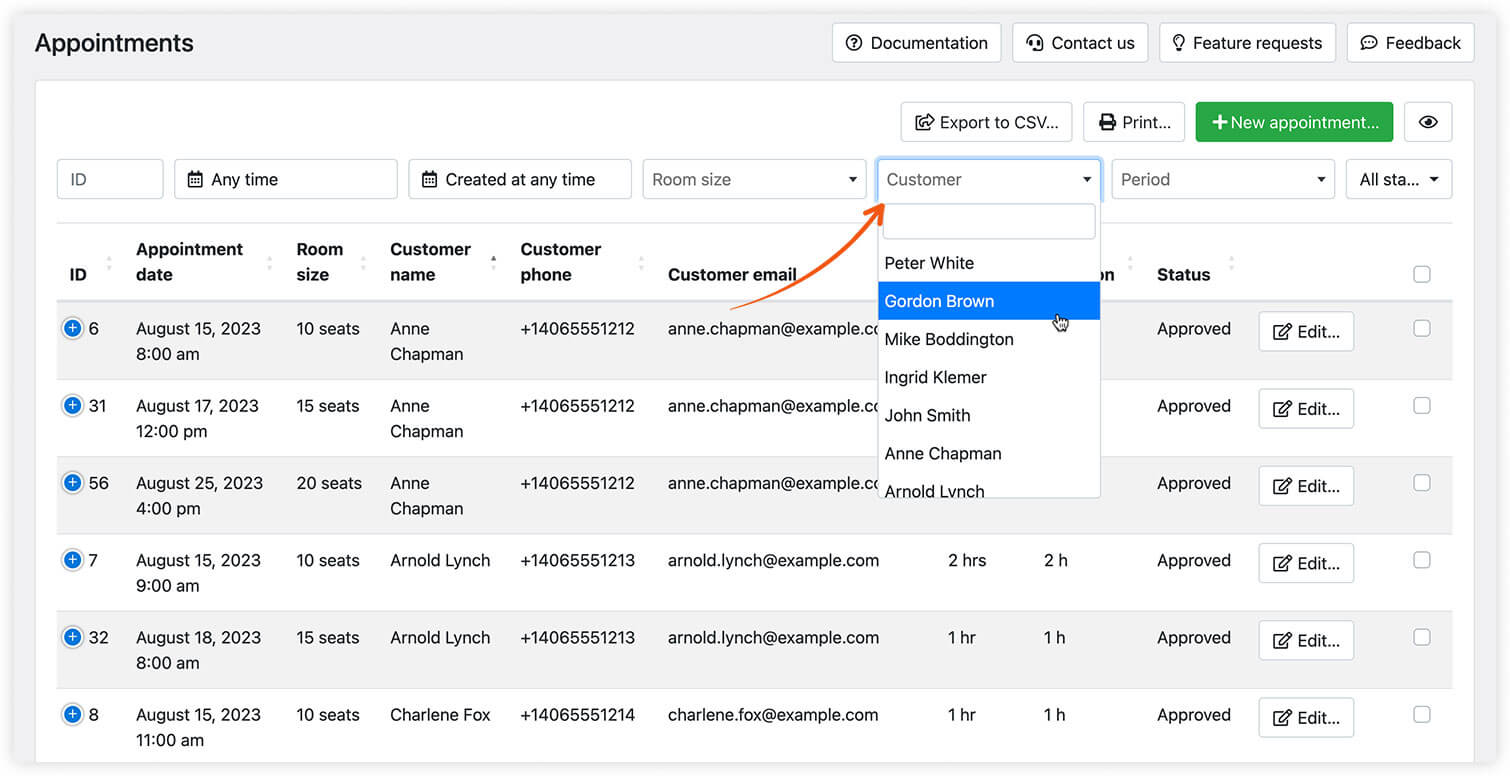Edit appointment ID 6

coord(1306,332)
